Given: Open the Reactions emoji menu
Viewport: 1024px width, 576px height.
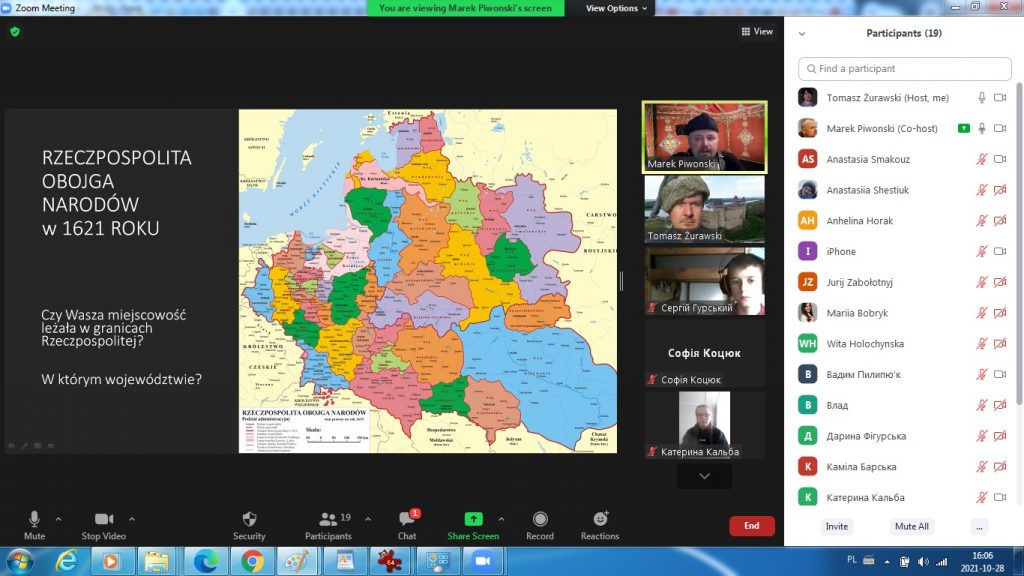Looking at the screenshot, I should tap(600, 520).
